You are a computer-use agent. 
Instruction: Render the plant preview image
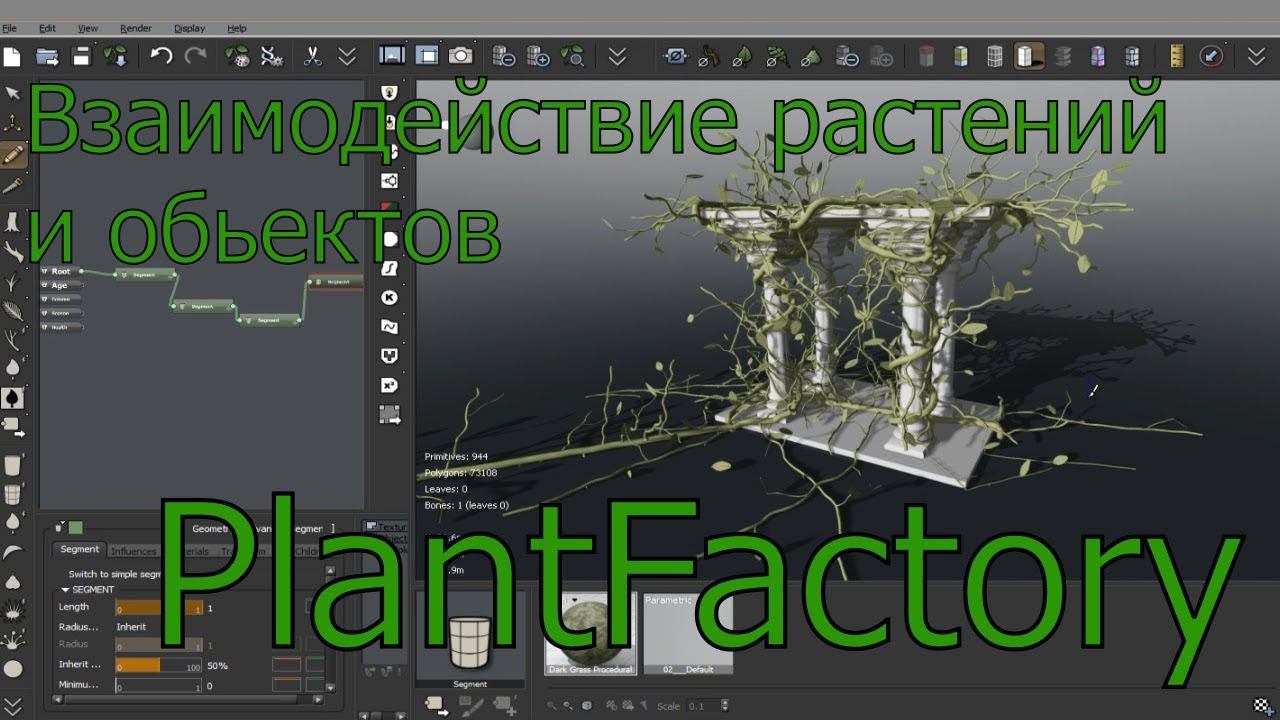(392, 56)
